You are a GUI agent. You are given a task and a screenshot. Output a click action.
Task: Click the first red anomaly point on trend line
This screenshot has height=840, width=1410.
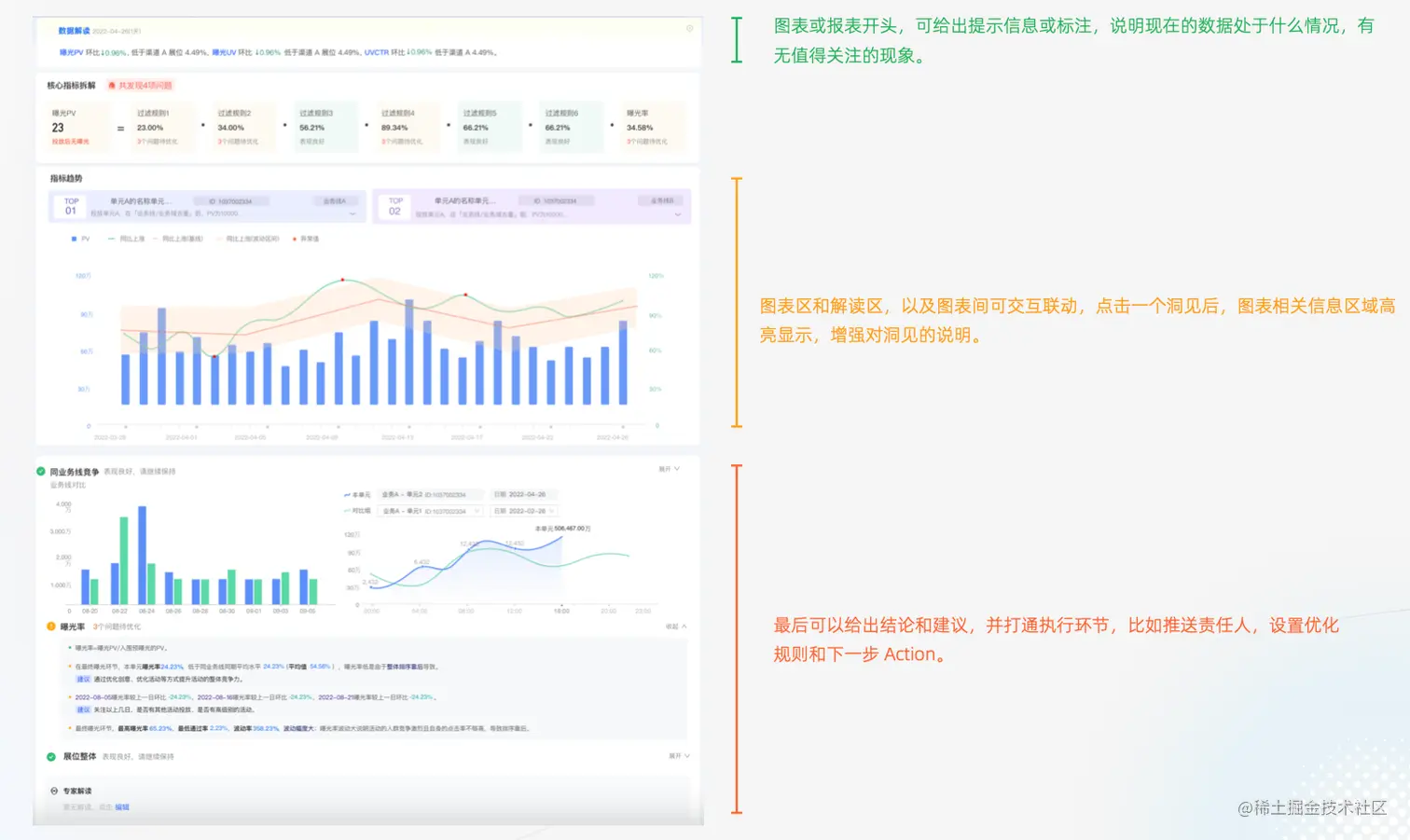point(214,356)
